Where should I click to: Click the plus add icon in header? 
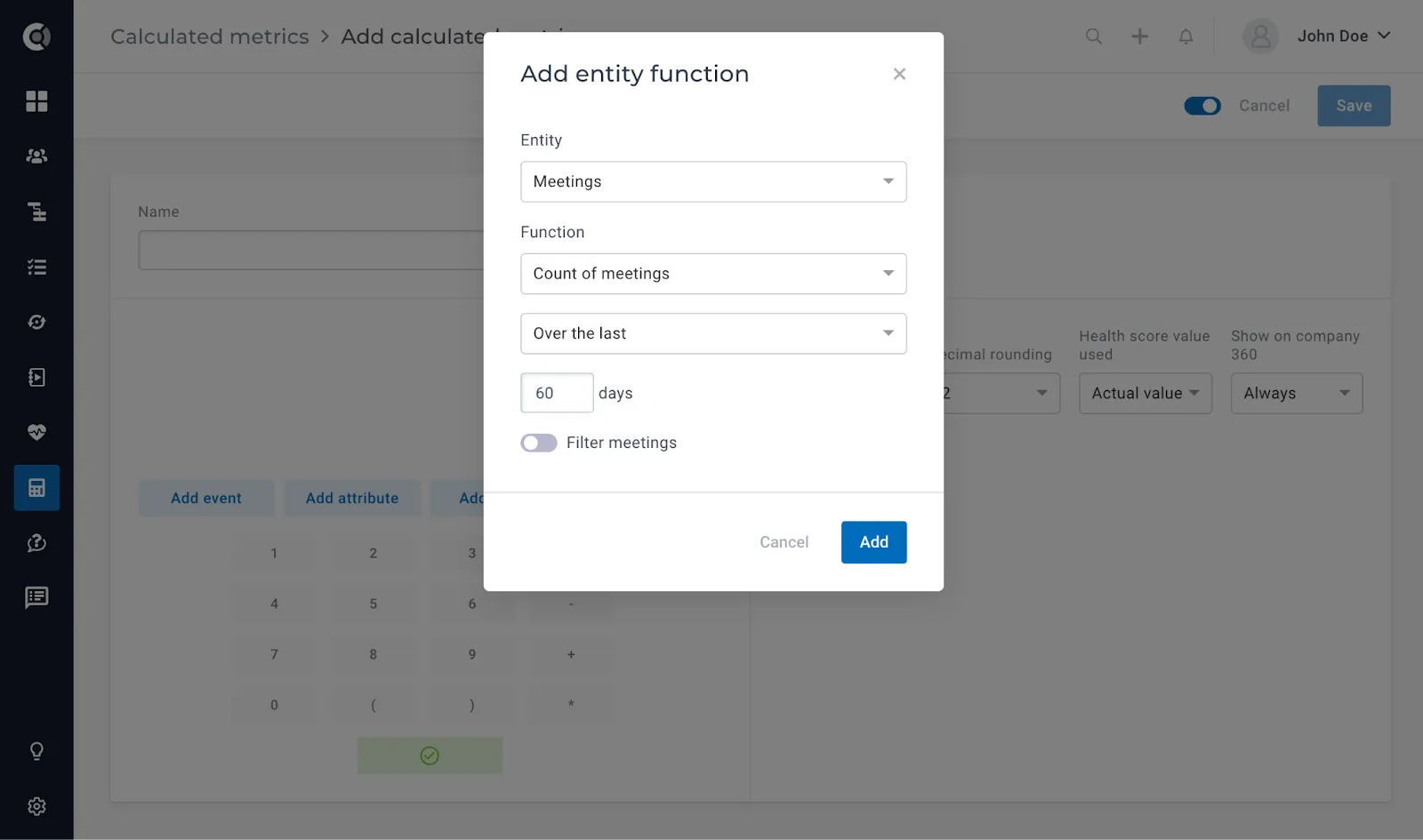point(1140,36)
